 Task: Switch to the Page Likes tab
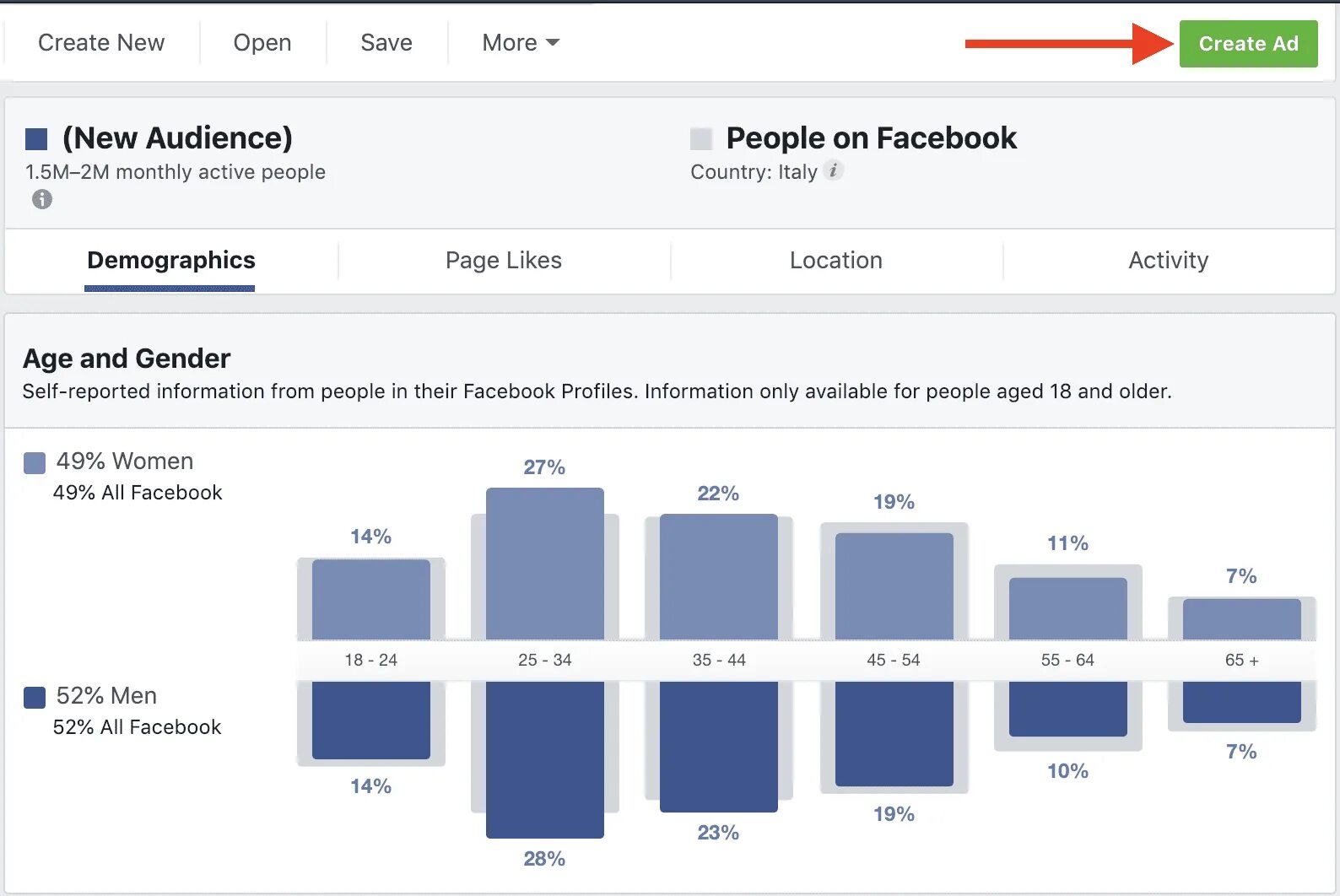504,260
